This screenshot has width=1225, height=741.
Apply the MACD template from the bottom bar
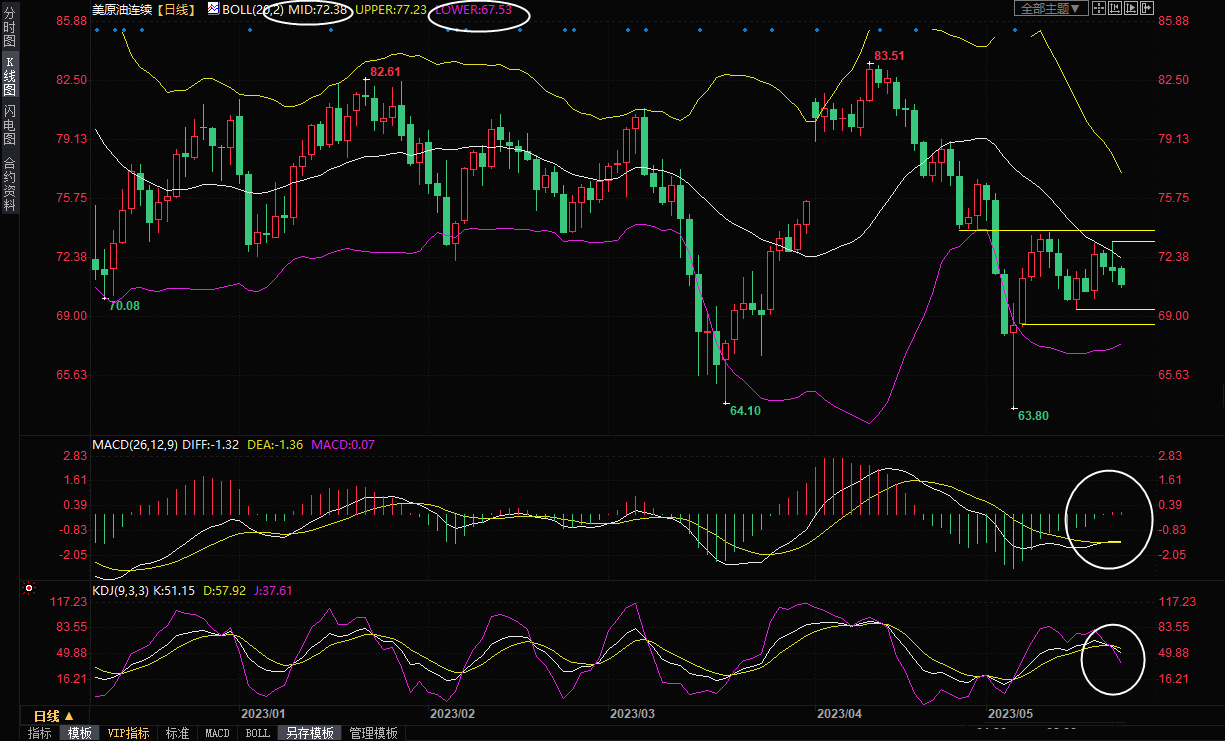(217, 733)
